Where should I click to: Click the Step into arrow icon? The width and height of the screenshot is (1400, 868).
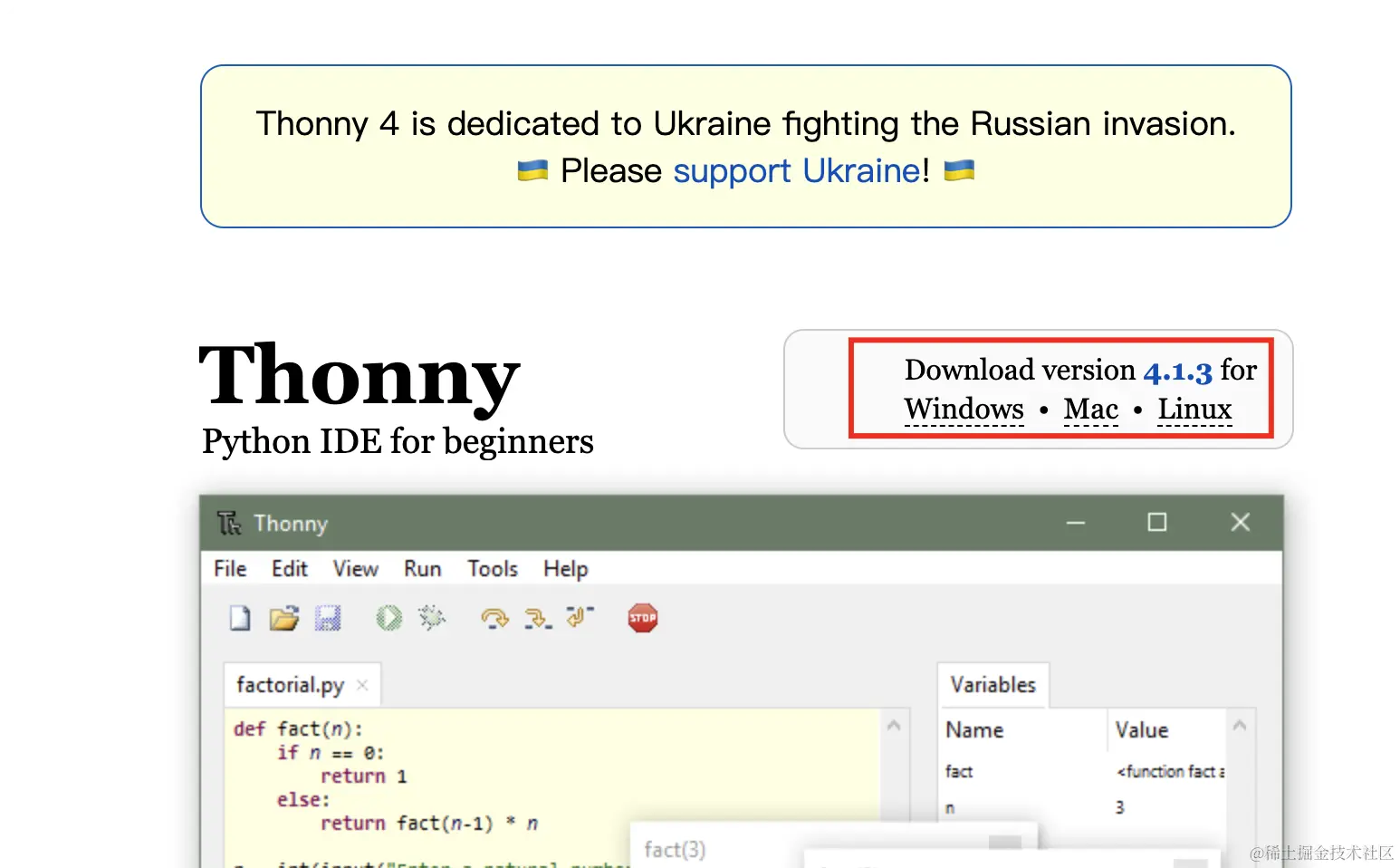(538, 618)
